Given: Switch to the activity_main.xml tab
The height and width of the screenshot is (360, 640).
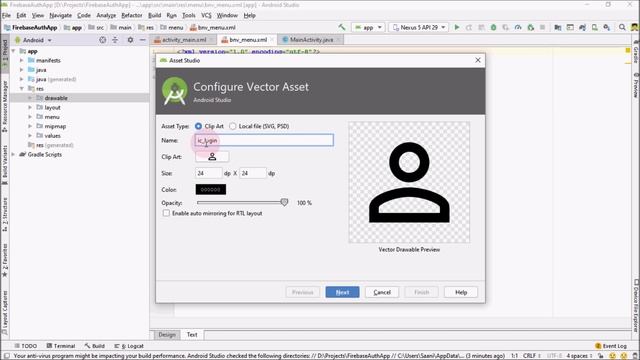Looking at the screenshot, I should pyautogui.click(x=184, y=40).
